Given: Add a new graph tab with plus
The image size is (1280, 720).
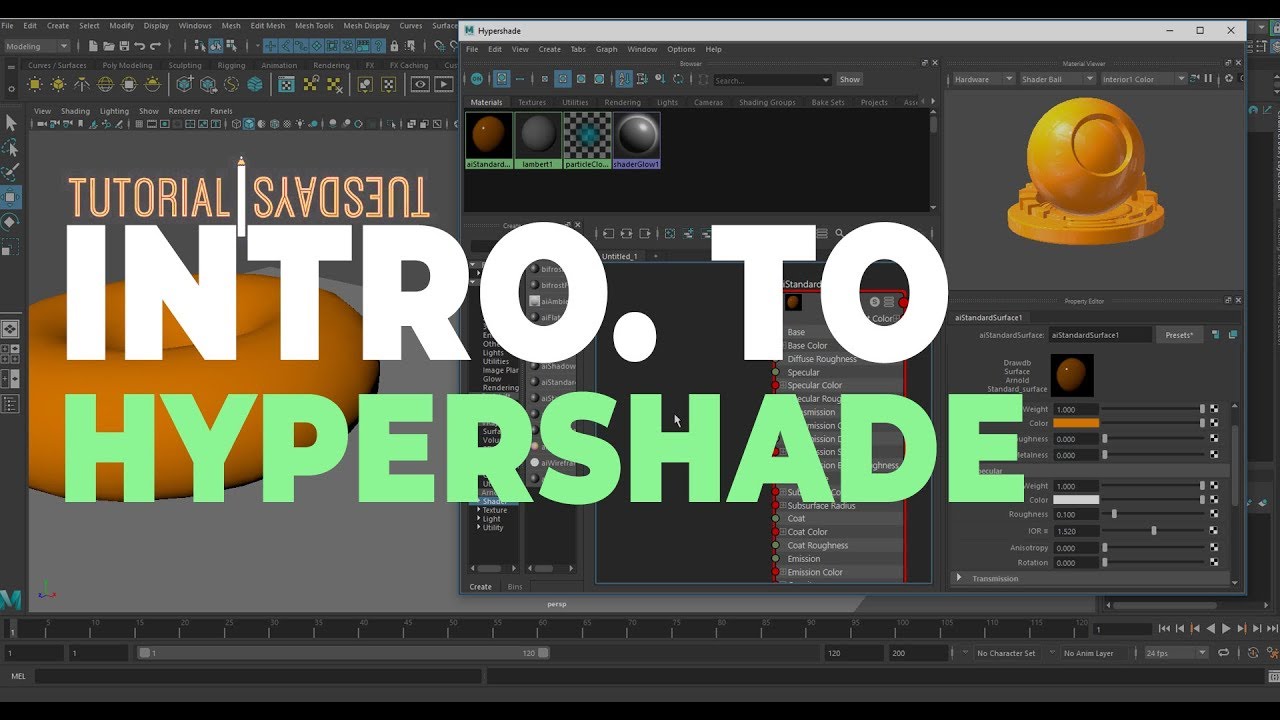Looking at the screenshot, I should [x=656, y=256].
